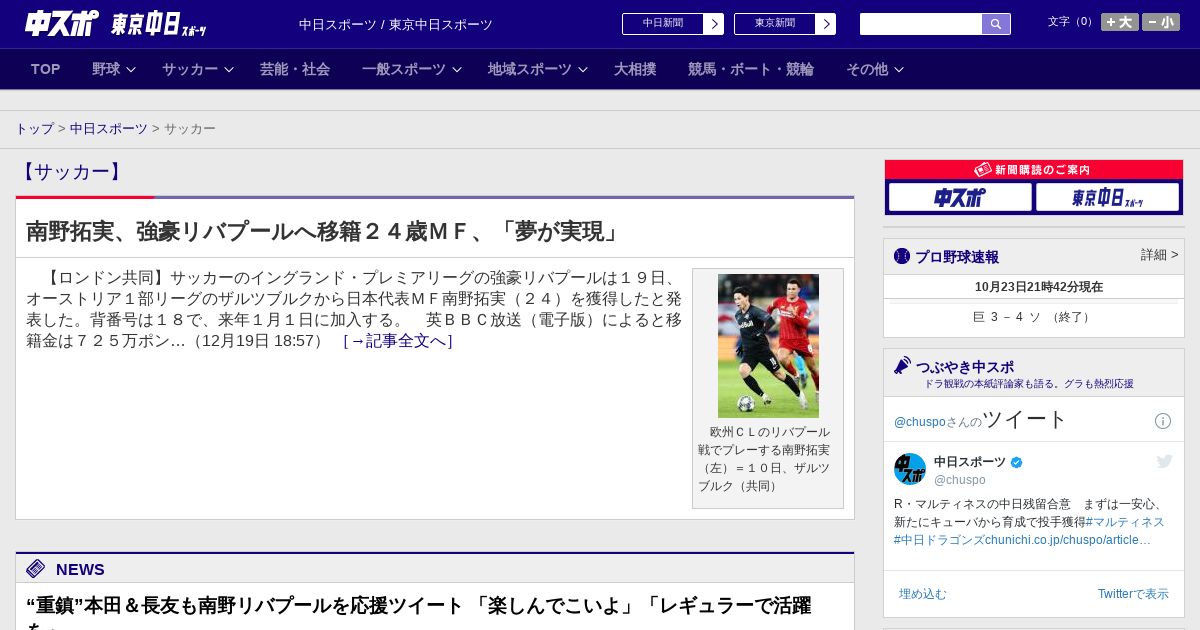This screenshot has width=1200, height=630.
Task: Click 中日スポーツ breadcrumb link
Action: pyautogui.click(x=109, y=129)
